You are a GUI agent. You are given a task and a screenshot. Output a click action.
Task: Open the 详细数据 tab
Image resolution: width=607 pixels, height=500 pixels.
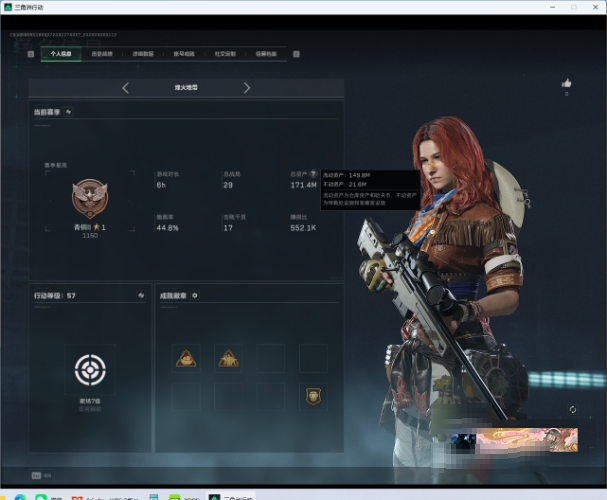[x=143, y=54]
